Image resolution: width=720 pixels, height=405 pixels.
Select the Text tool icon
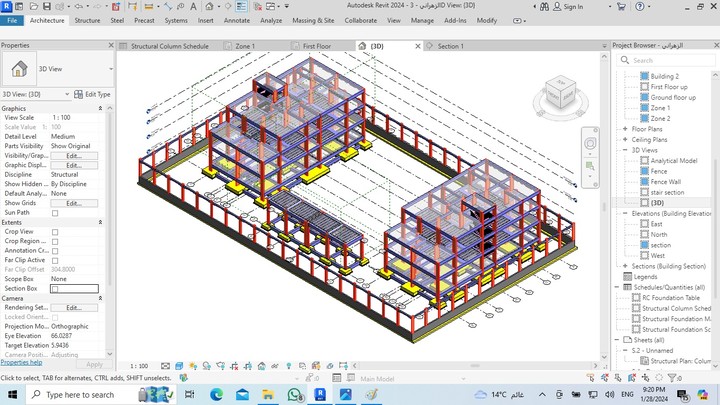[x=193, y=6]
